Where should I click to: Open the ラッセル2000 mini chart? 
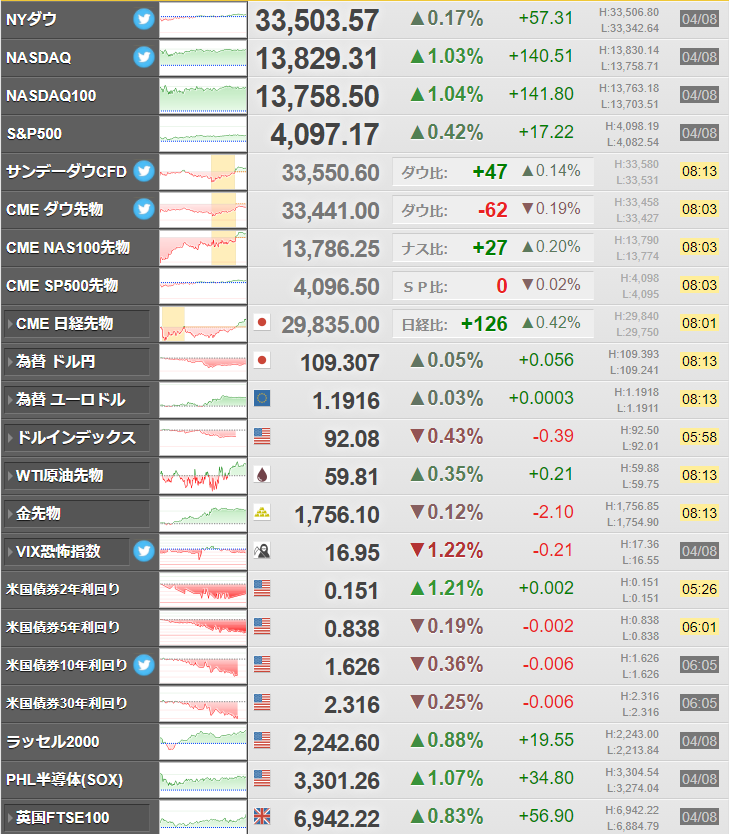[x=203, y=741]
